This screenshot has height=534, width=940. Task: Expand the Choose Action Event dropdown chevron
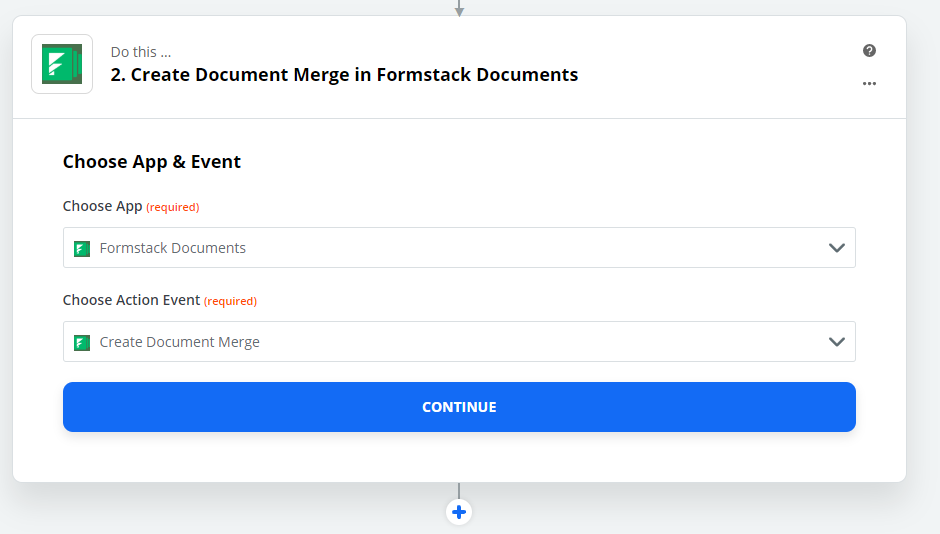point(836,342)
